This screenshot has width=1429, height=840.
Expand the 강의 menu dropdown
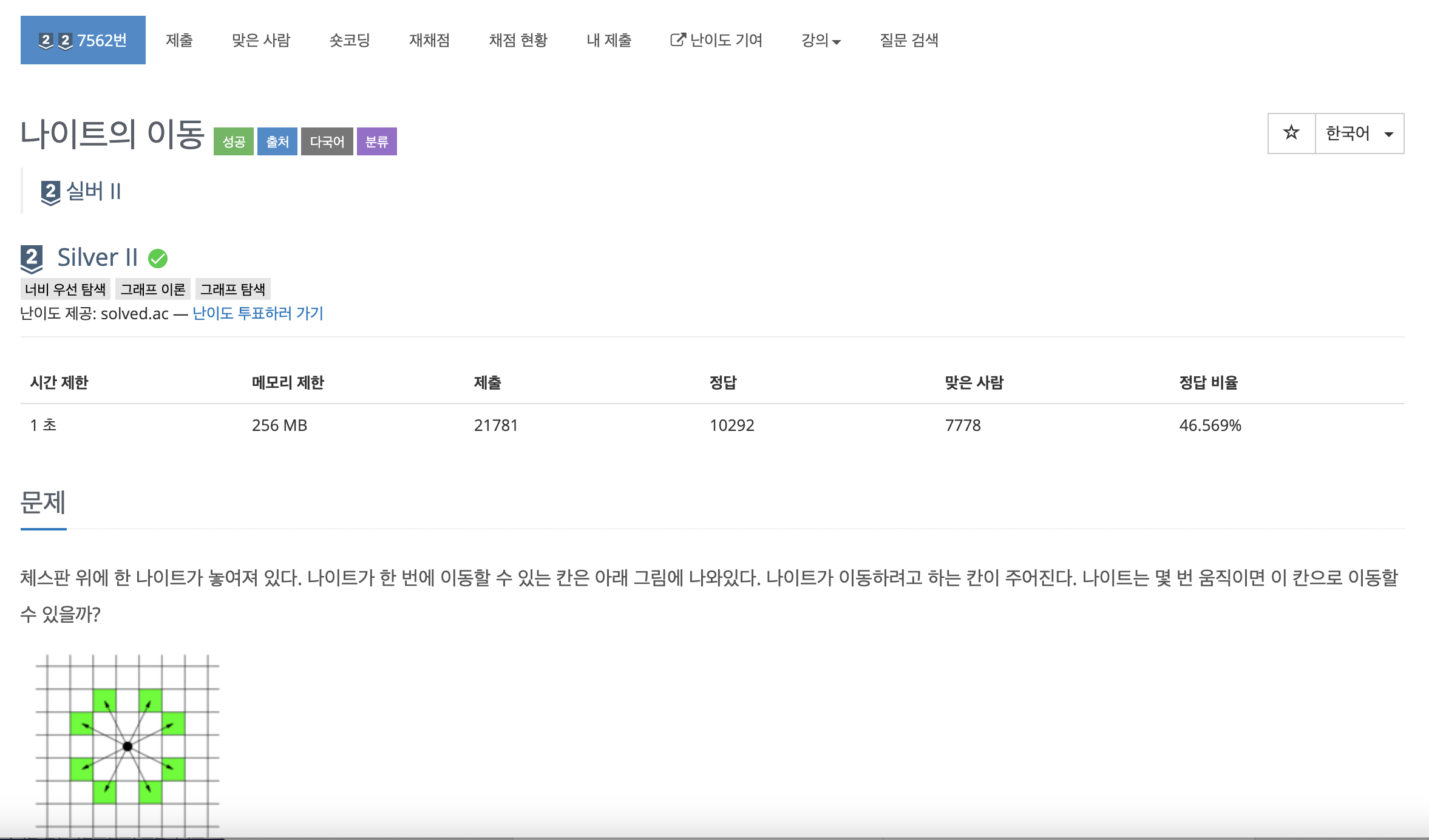pyautogui.click(x=821, y=41)
